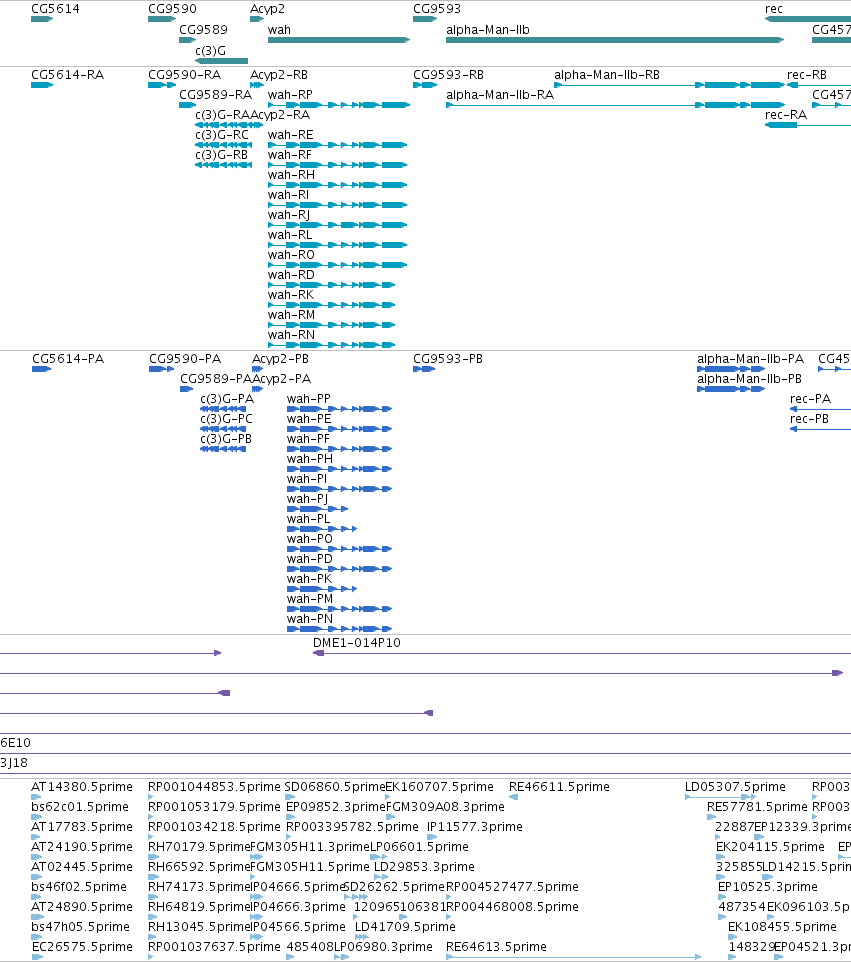This screenshot has height=962, width=851.
Task: Click the wah-RE transcript label
Action: 291,135
